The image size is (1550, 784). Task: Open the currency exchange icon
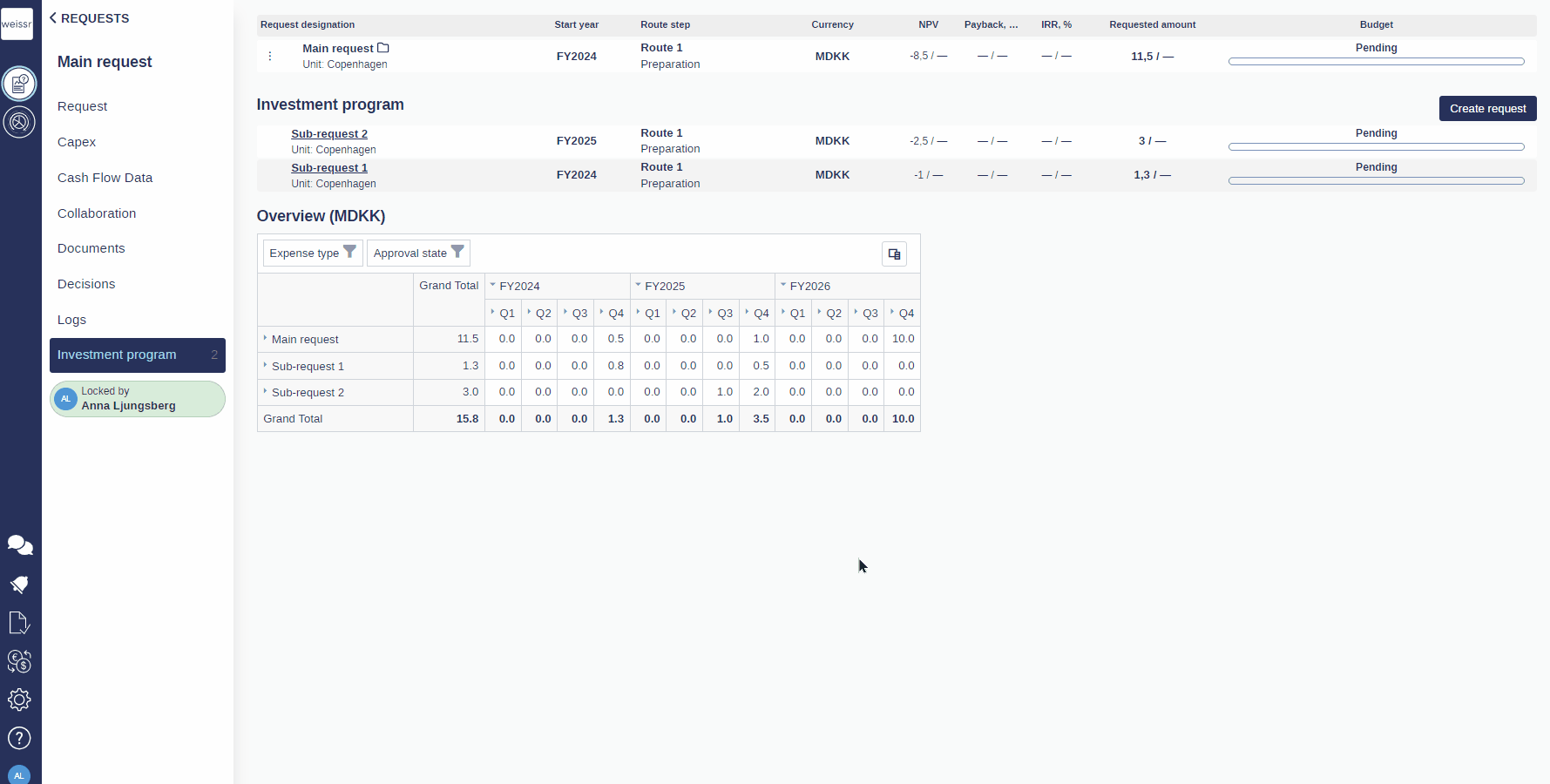point(19,661)
